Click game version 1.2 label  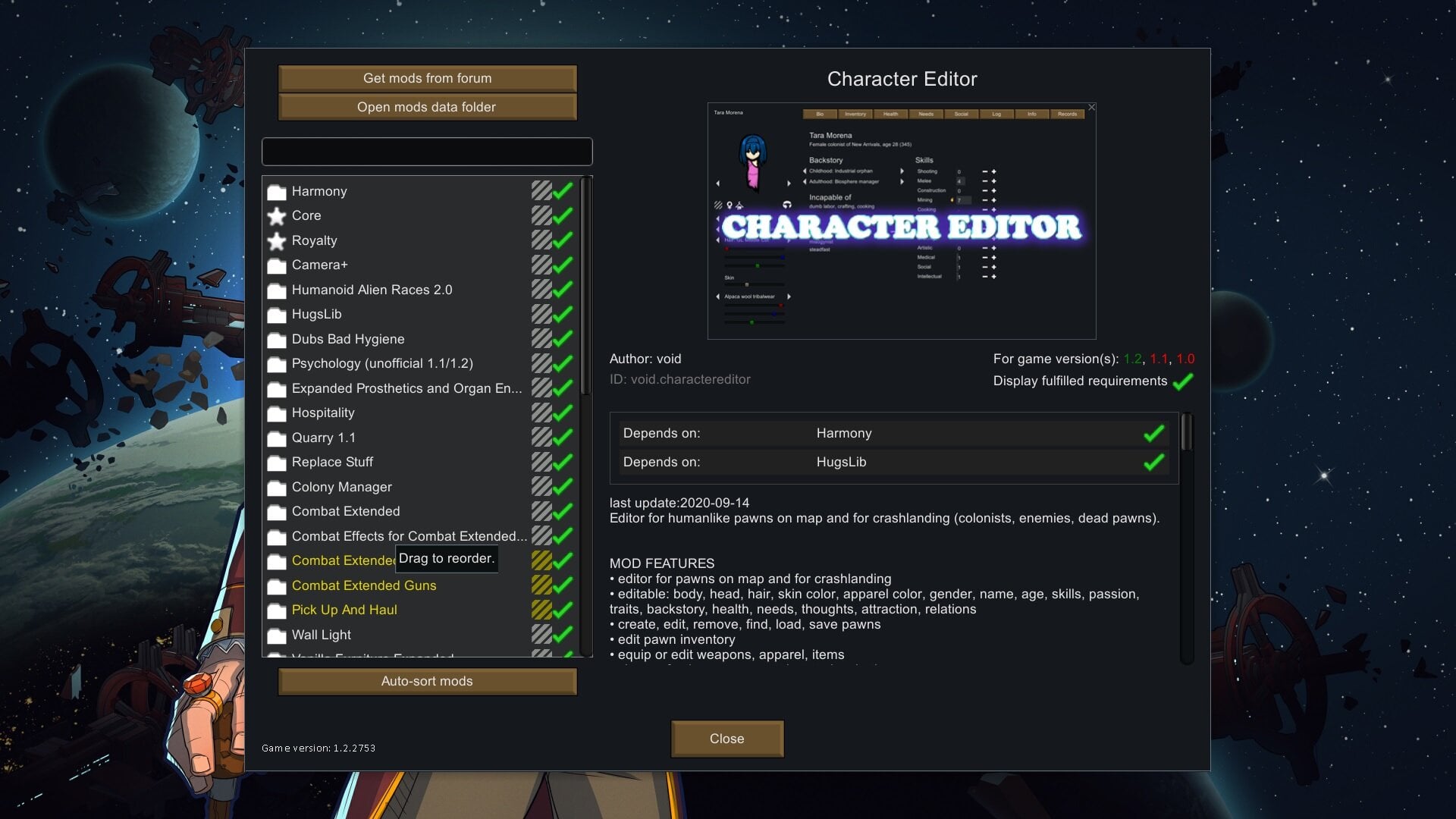click(1132, 359)
